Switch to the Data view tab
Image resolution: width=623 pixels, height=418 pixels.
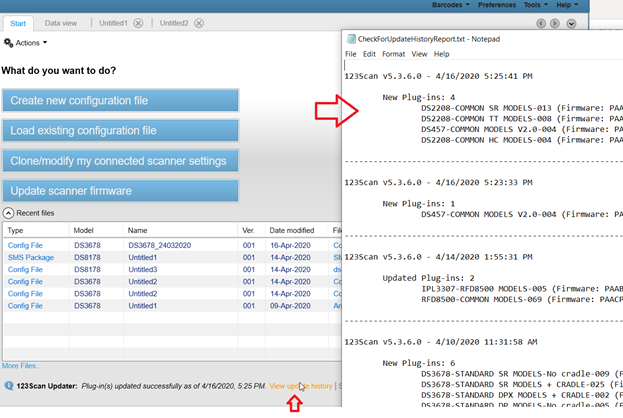61,23
